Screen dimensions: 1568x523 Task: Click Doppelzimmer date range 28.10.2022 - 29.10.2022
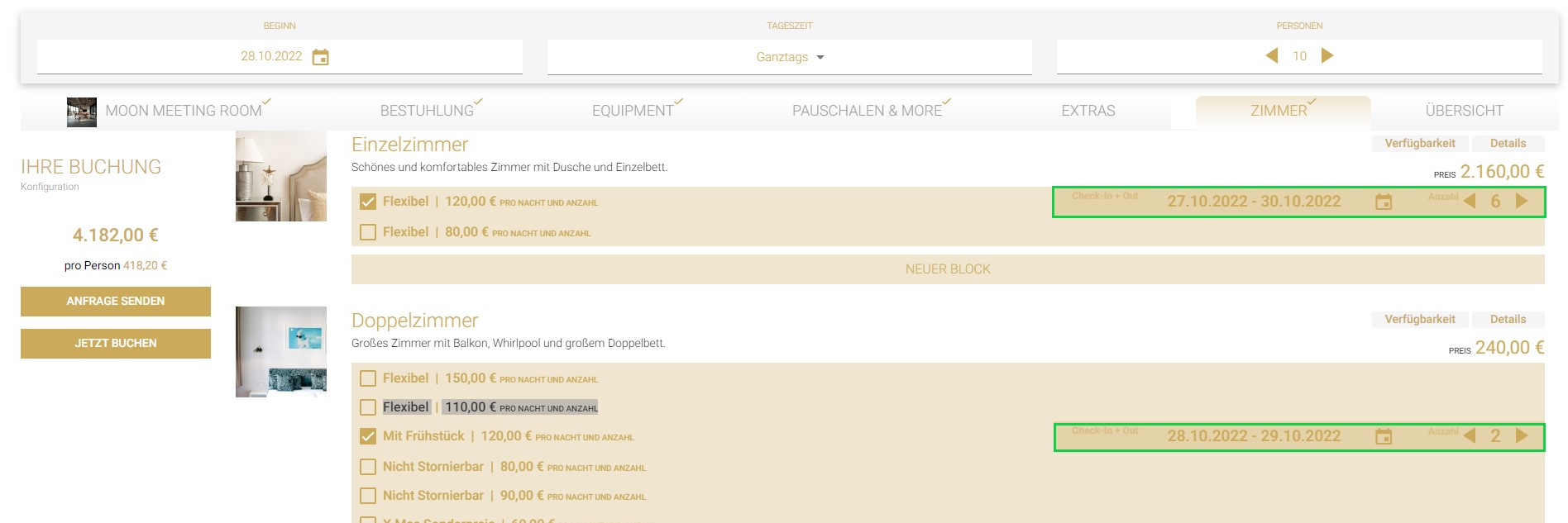[1254, 436]
